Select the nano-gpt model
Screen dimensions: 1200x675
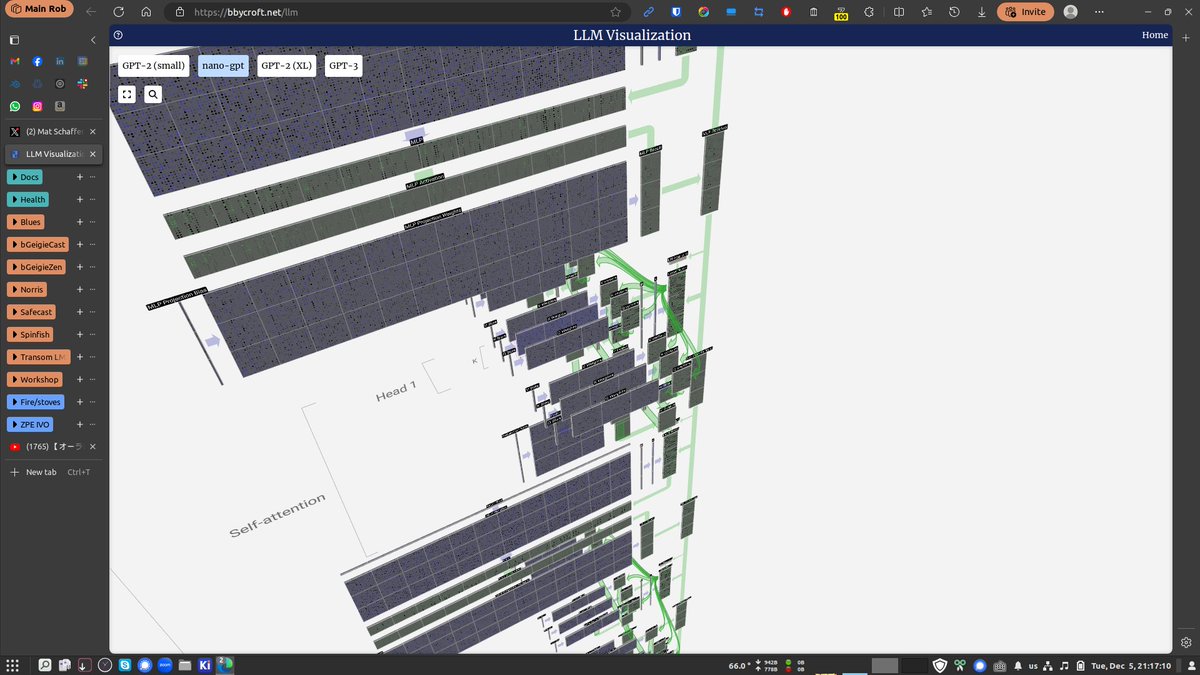click(x=222, y=66)
